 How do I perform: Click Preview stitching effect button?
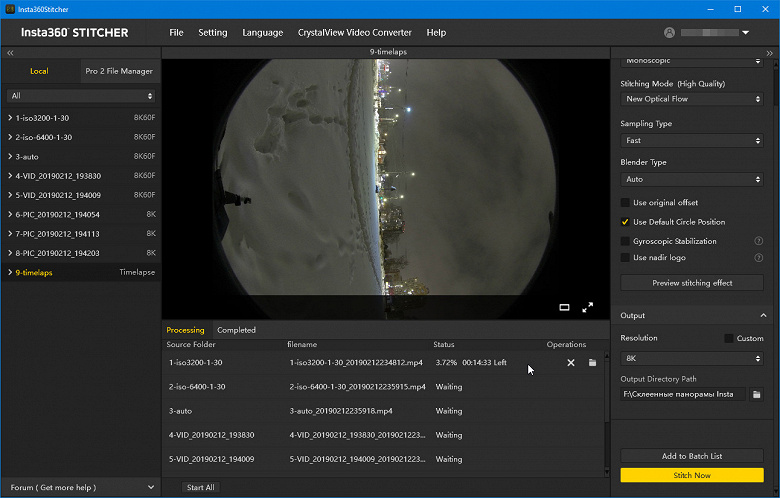point(691,283)
